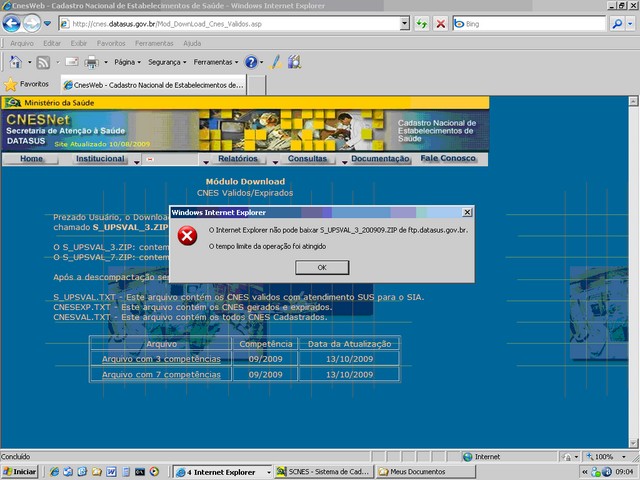Expand the address bar URL dropdown

(x=404, y=23)
